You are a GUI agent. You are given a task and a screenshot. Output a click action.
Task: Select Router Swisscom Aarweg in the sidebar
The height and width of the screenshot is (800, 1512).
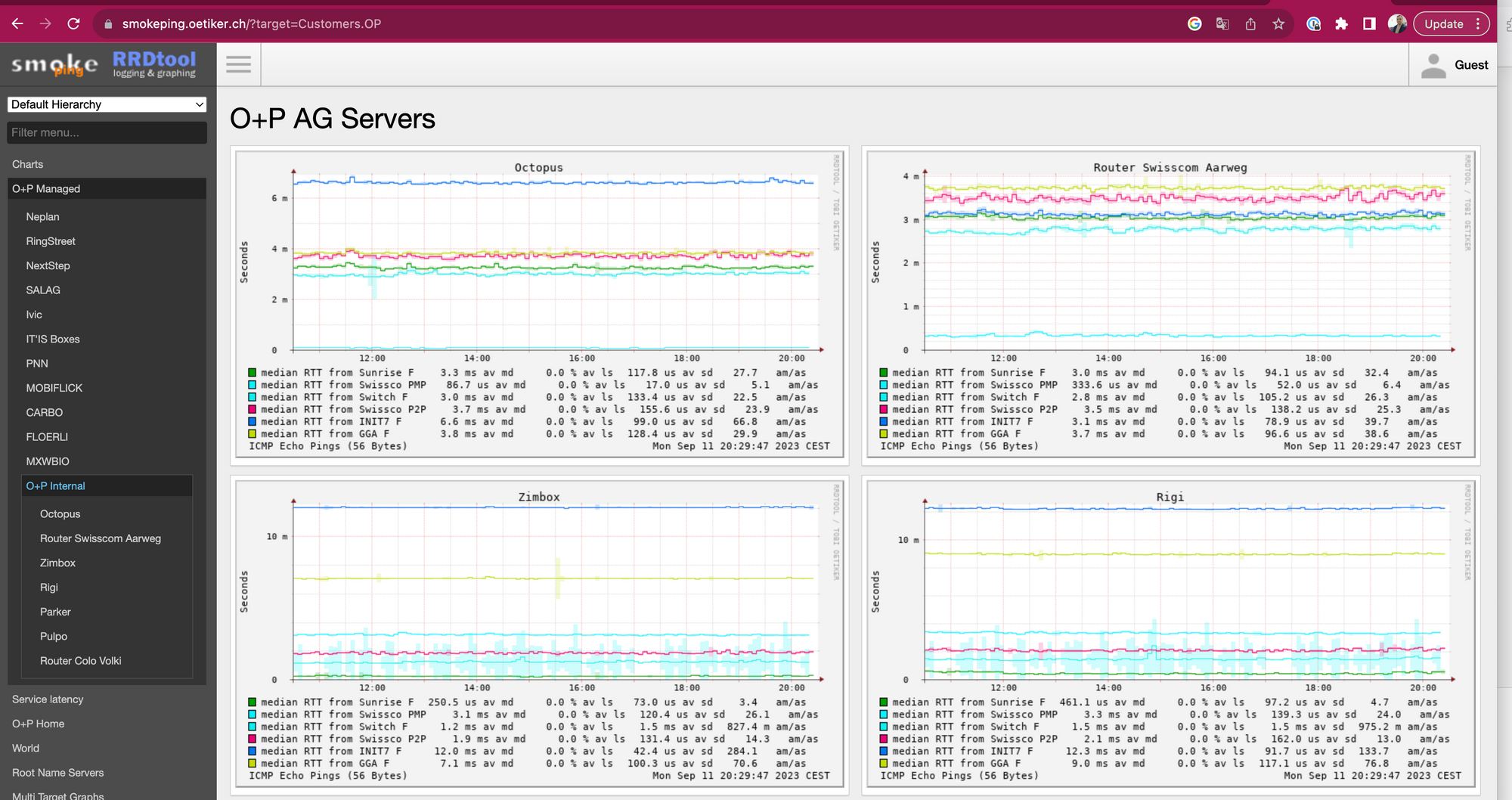100,538
